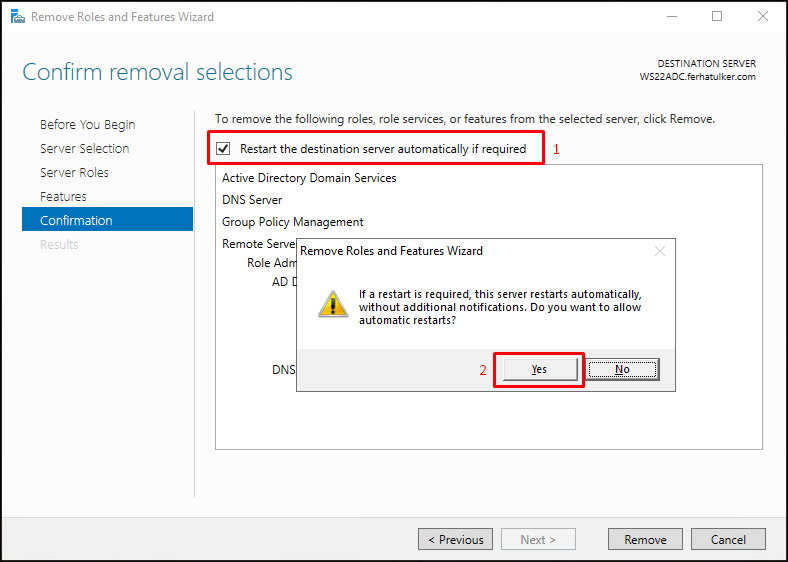Open the Features step
Viewport: 788px width, 562px height.
63,197
